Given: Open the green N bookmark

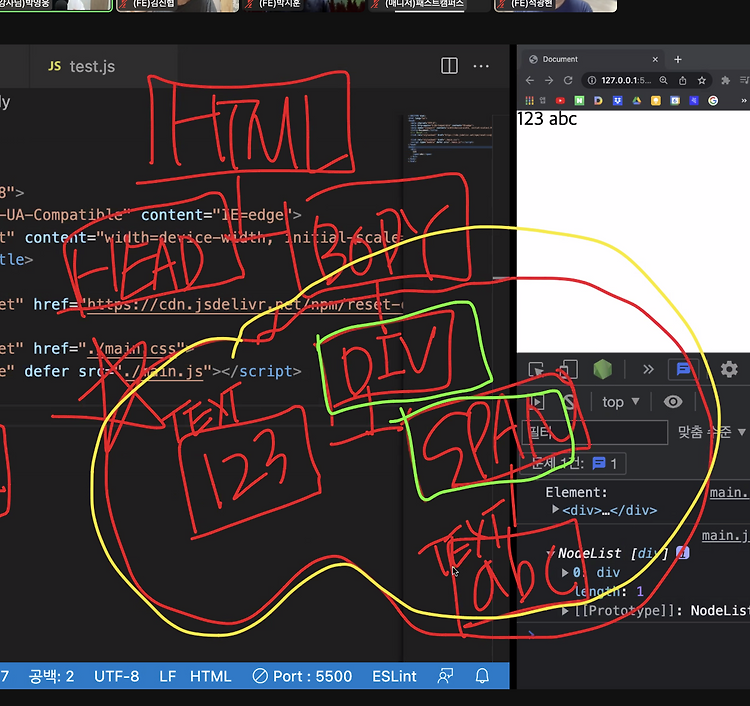Looking at the screenshot, I should click(579, 100).
